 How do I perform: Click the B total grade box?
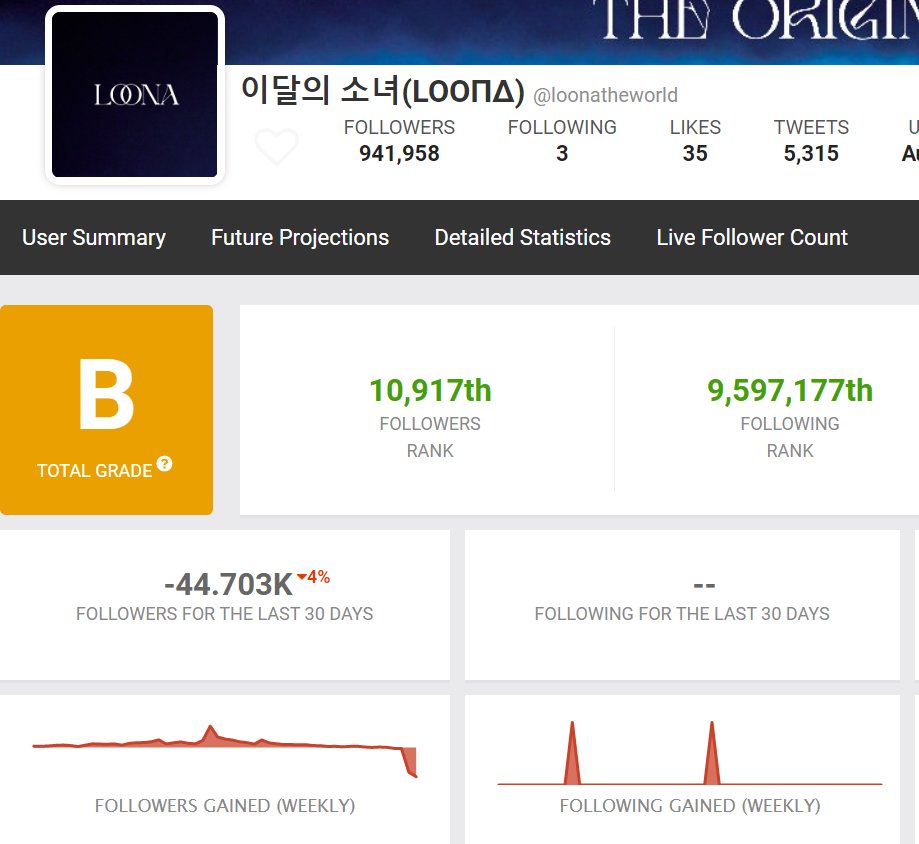tap(107, 410)
